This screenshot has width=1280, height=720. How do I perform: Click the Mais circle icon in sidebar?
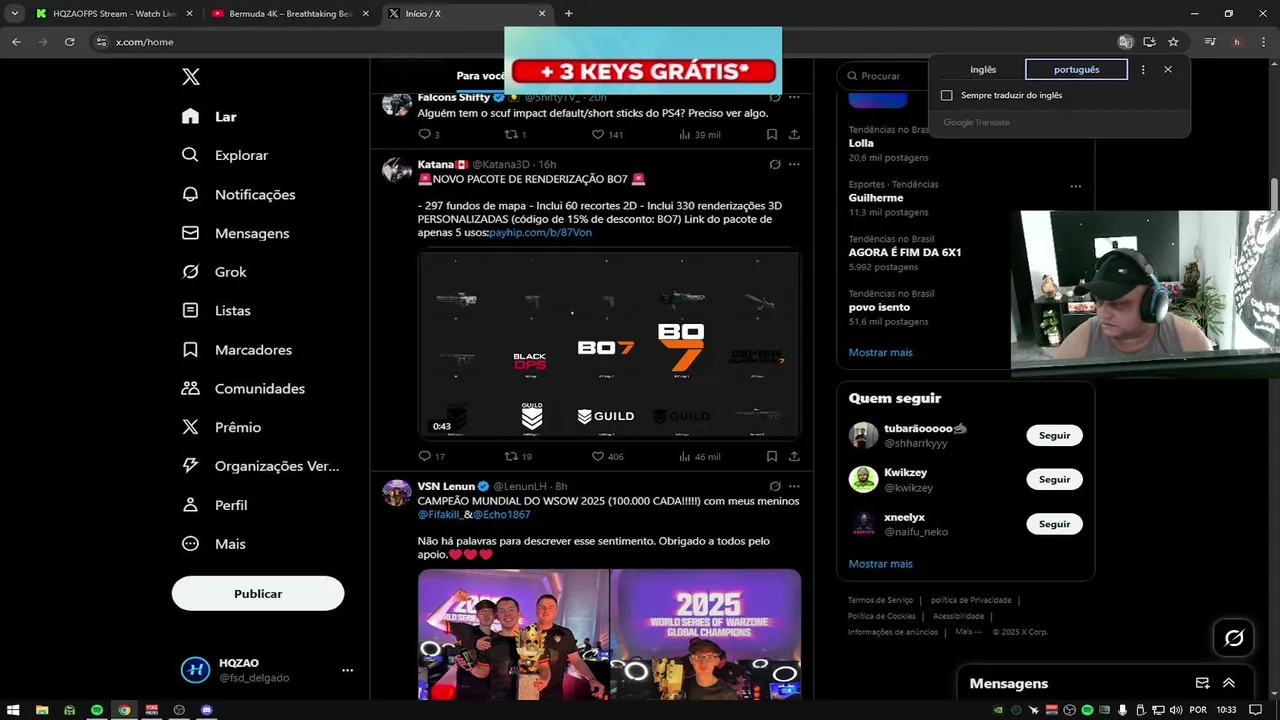coord(190,544)
